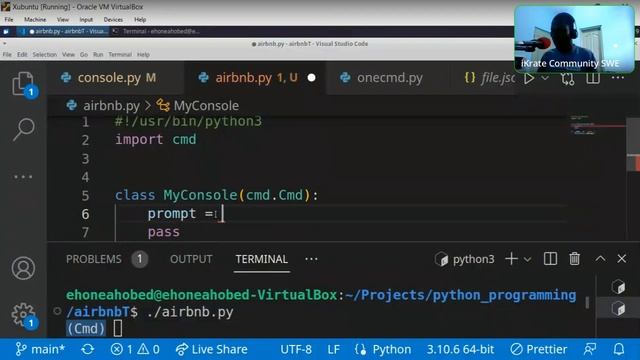Show additional activity bar views ellipsis
The height and width of the screenshot is (360, 640).
pos(23,177)
